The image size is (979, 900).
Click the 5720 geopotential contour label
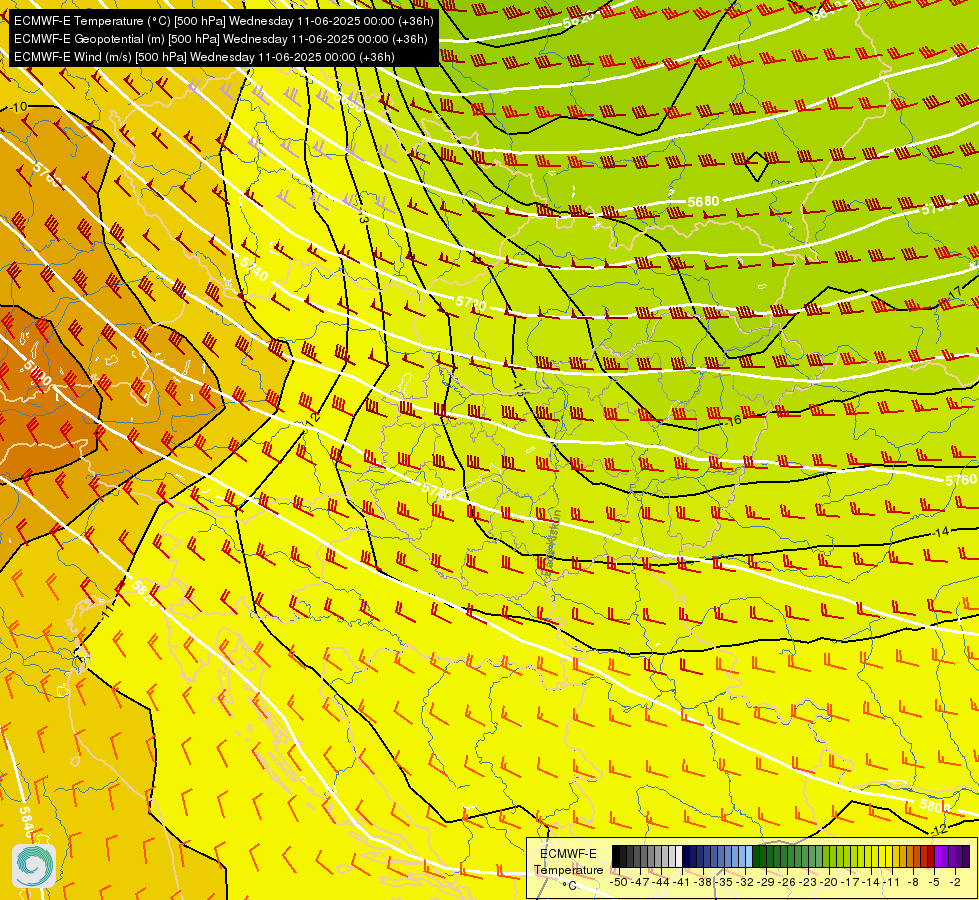[x=471, y=304]
